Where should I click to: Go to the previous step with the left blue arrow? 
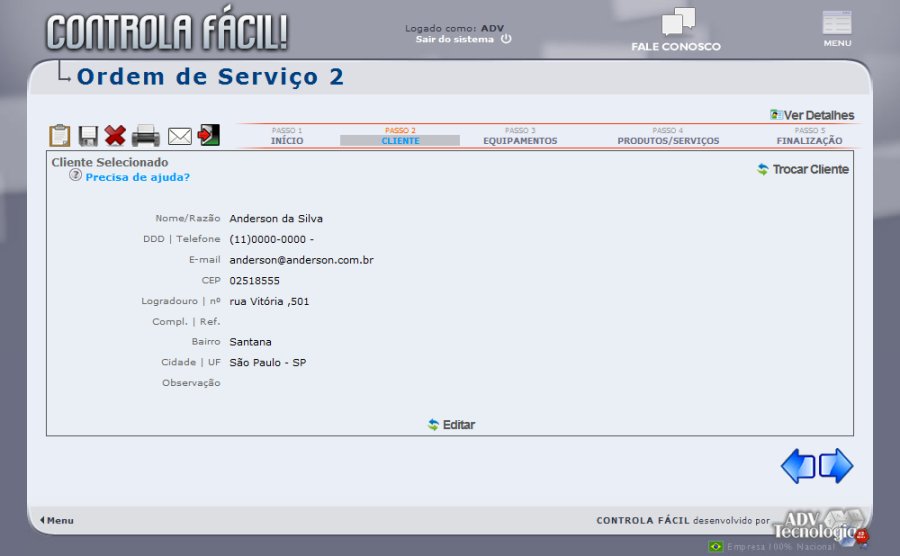(x=798, y=466)
